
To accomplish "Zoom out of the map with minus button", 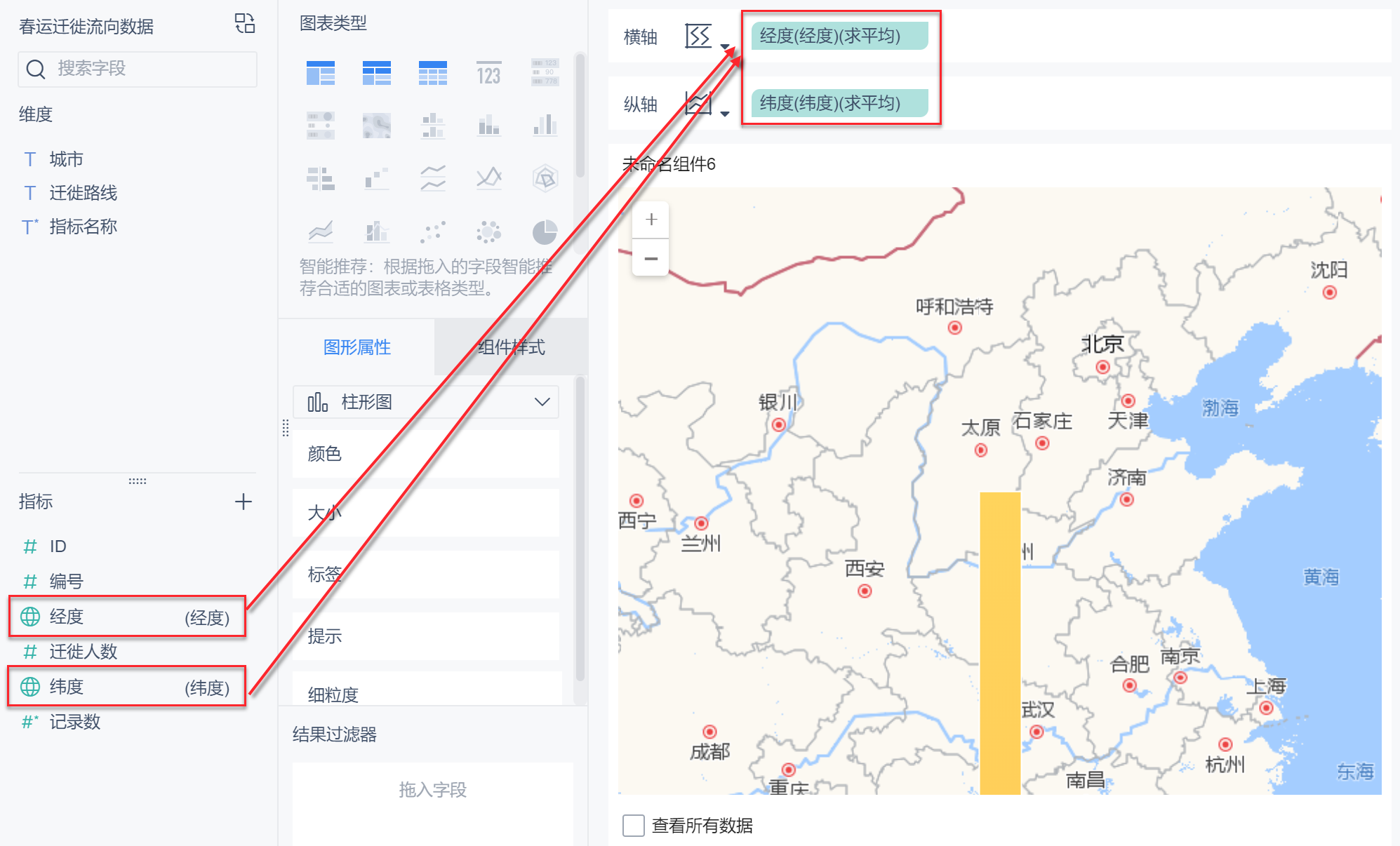I will (x=651, y=258).
